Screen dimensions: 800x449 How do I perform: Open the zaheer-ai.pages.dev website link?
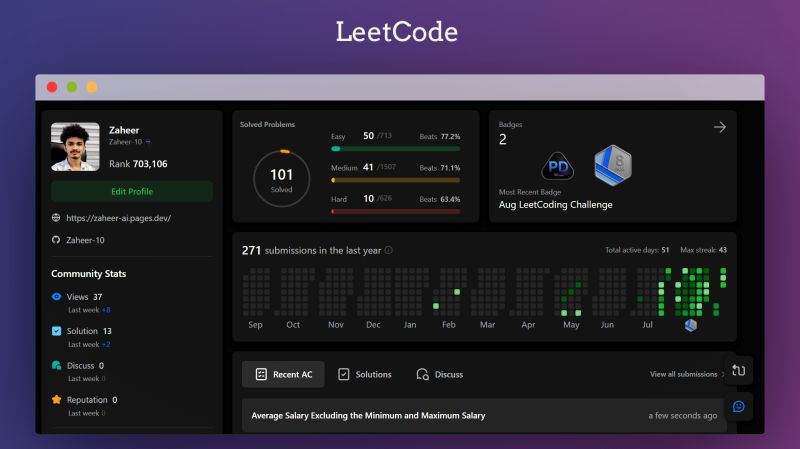(118, 218)
